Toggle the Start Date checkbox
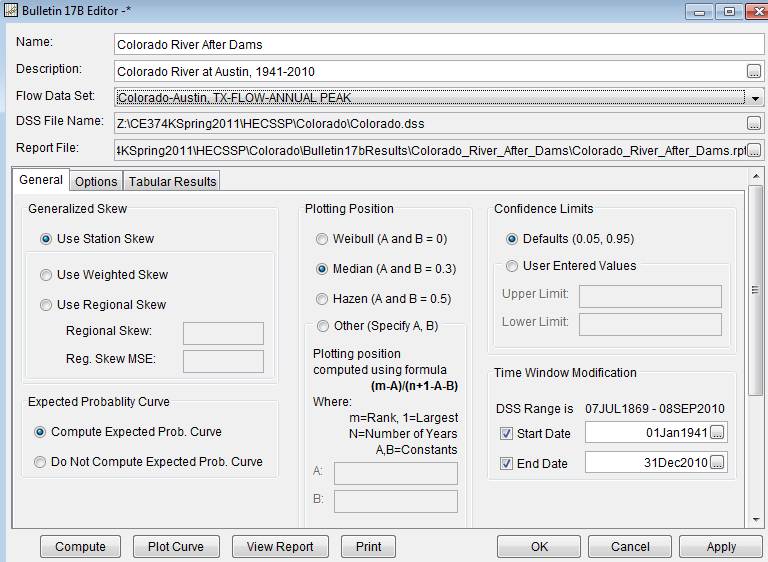Image resolution: width=768 pixels, height=562 pixels. coord(506,434)
